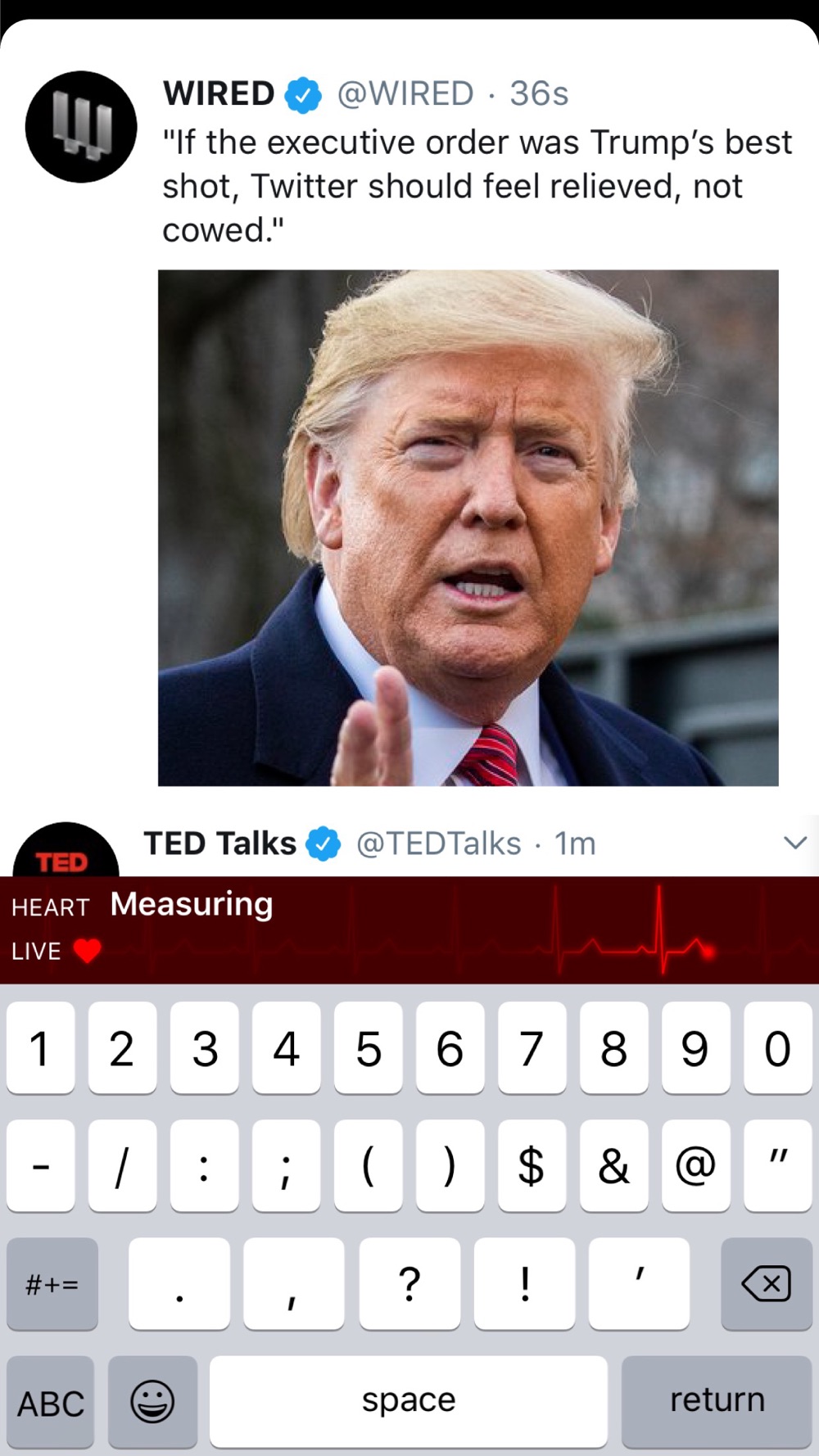Tap the red live heart icon
819x1456 pixels.
[87, 951]
